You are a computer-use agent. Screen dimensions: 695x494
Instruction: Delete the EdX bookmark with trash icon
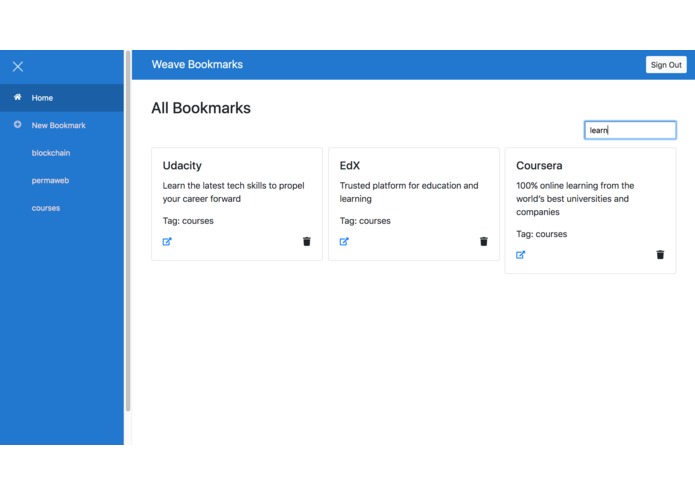[x=484, y=241]
